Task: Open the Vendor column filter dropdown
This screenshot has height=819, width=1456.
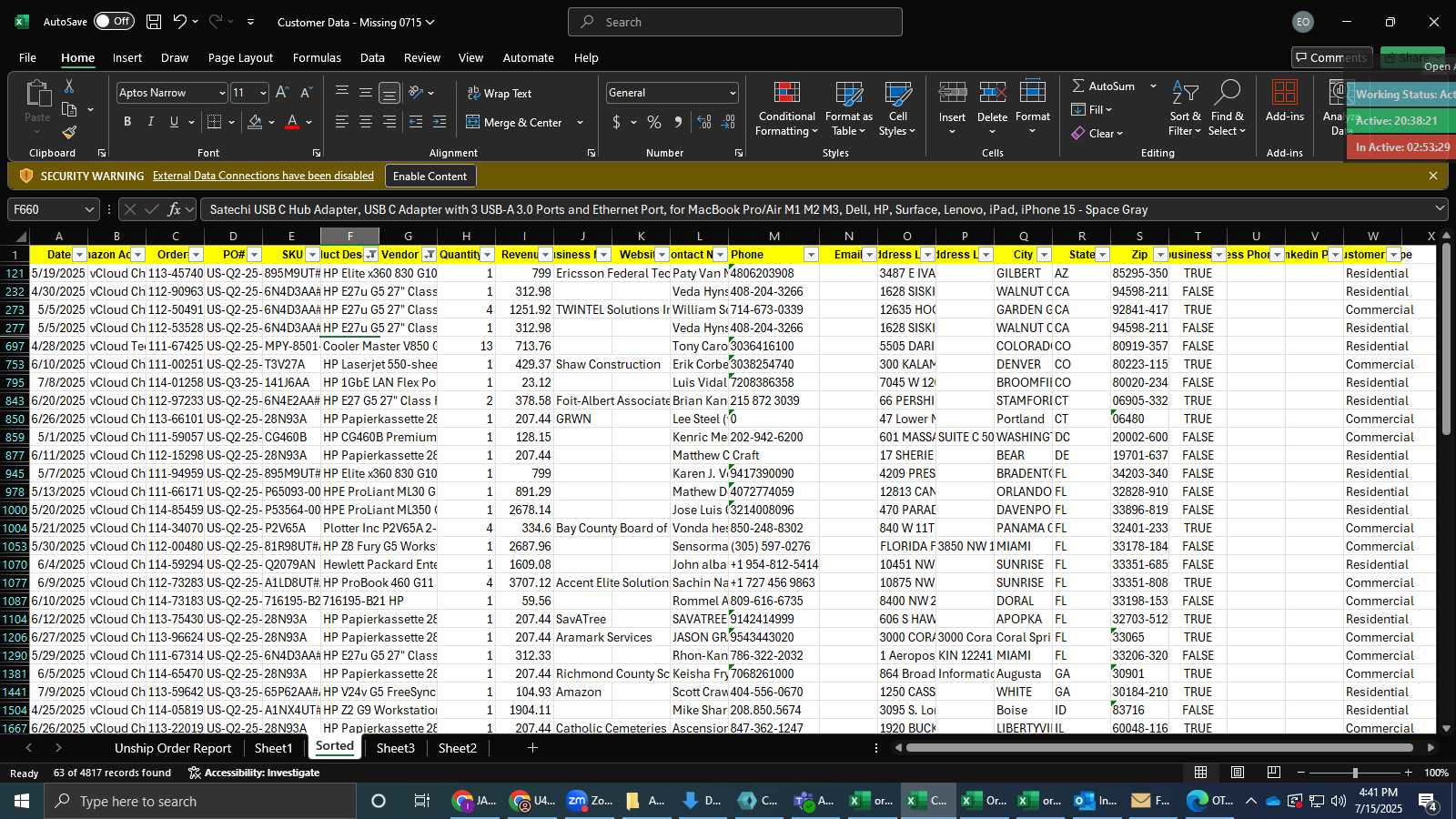Action: tap(429, 255)
